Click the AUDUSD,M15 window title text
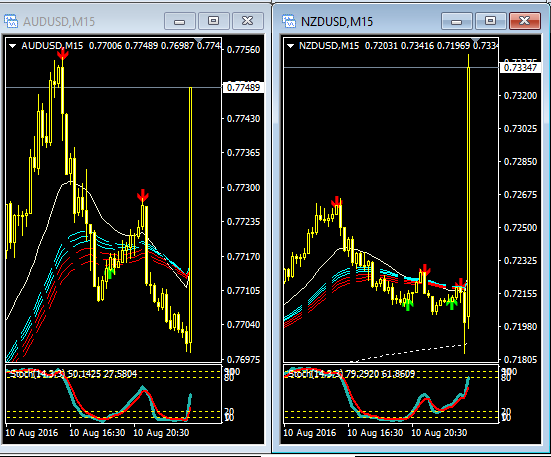This screenshot has width=551, height=457. click(59, 22)
